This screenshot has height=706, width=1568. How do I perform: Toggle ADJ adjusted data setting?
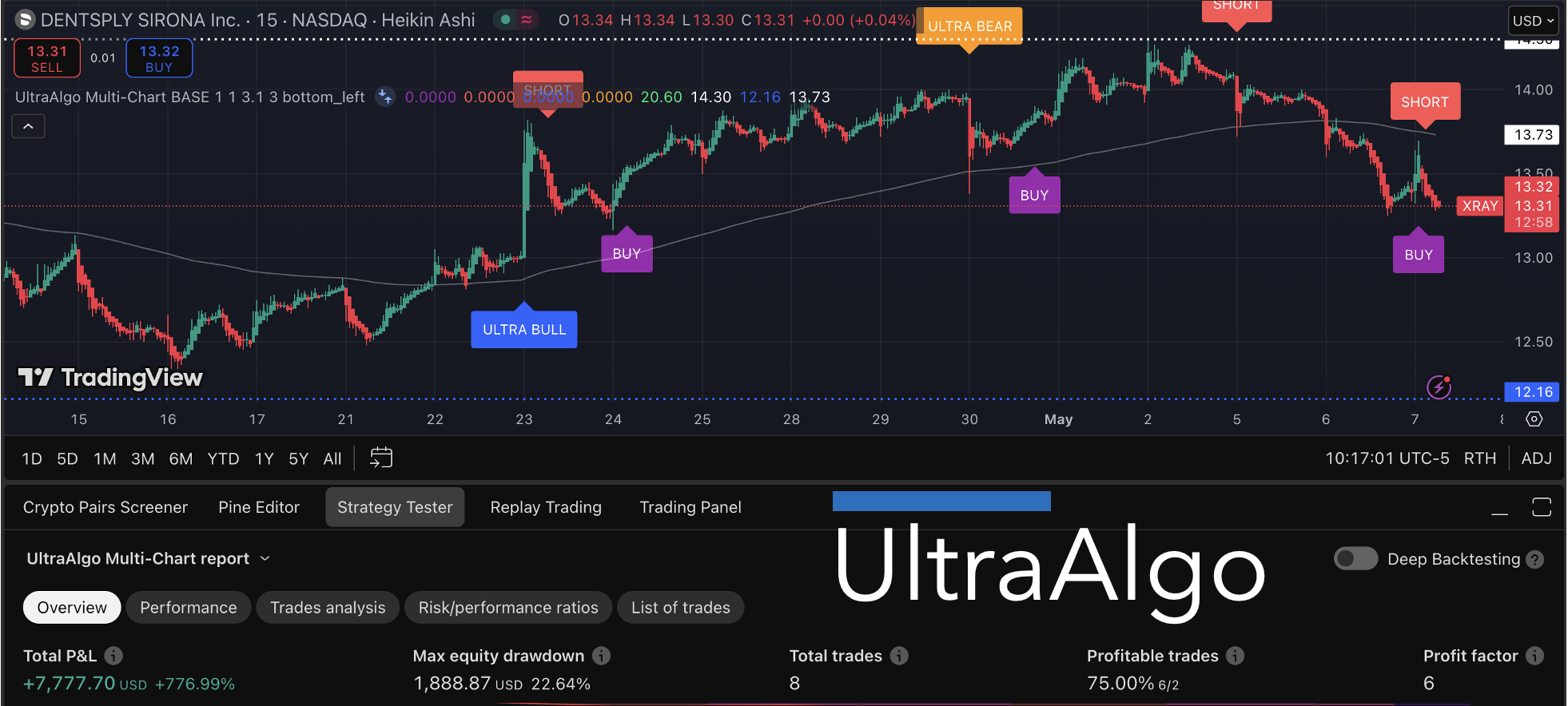(1536, 458)
